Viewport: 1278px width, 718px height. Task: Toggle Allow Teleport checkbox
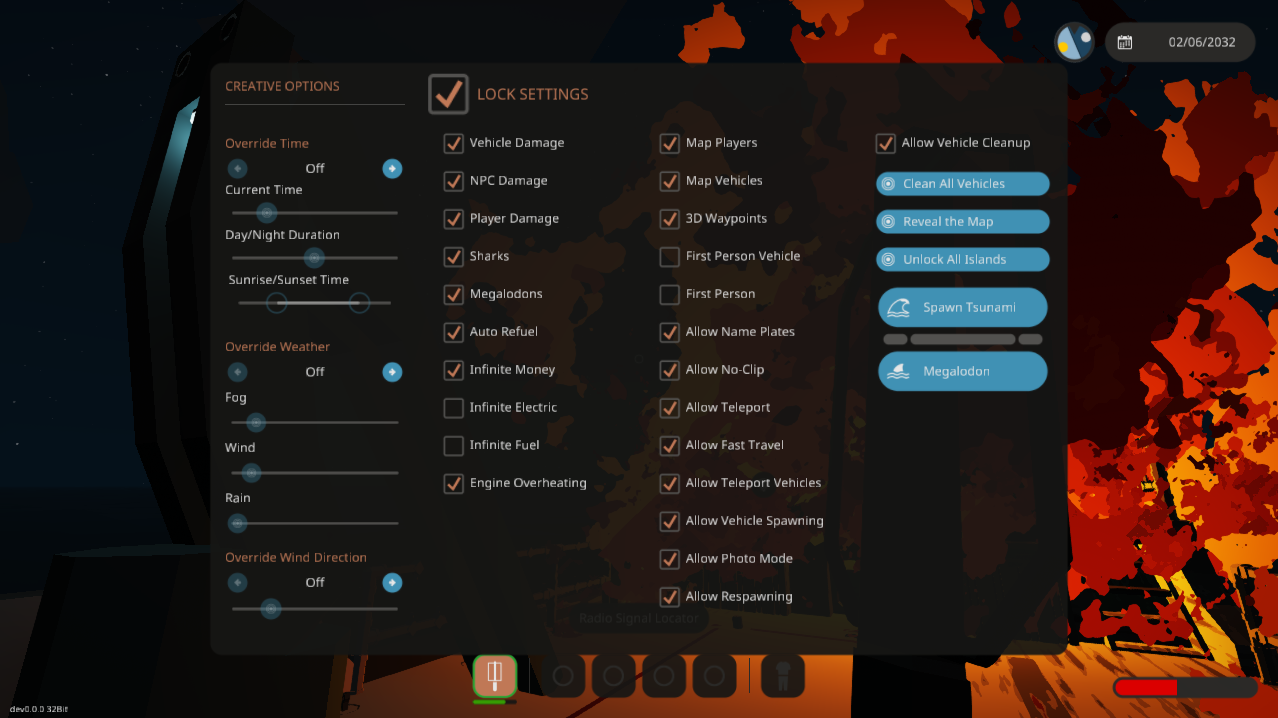pyautogui.click(x=670, y=408)
